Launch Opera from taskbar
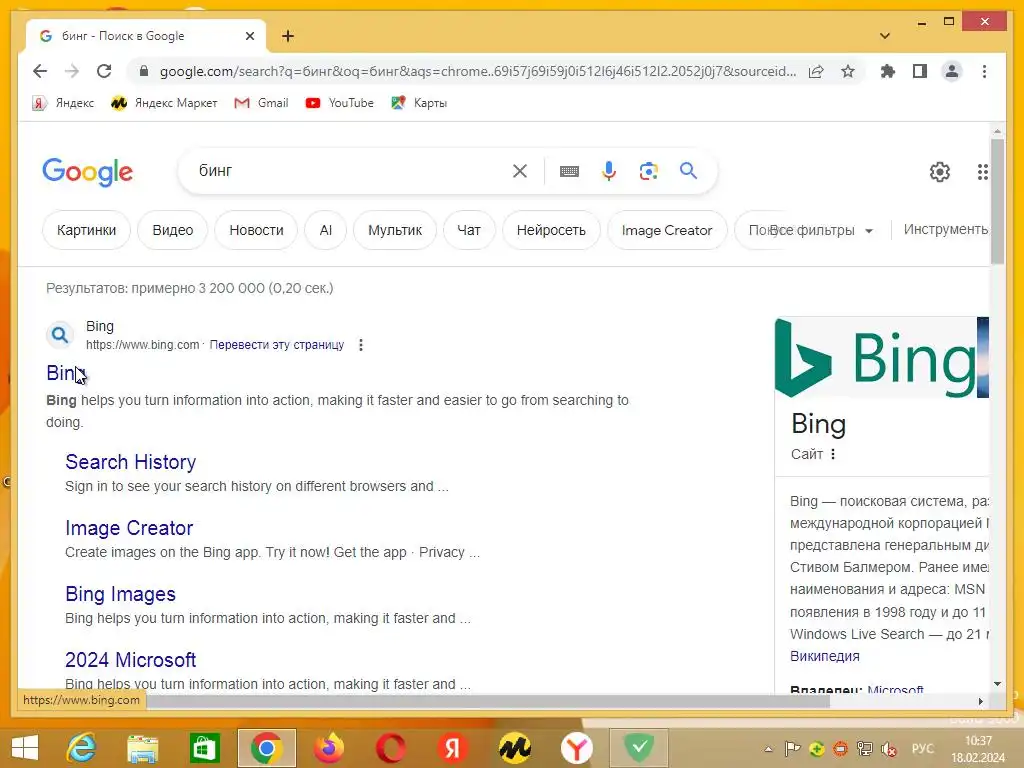1024x768 pixels. [390, 748]
